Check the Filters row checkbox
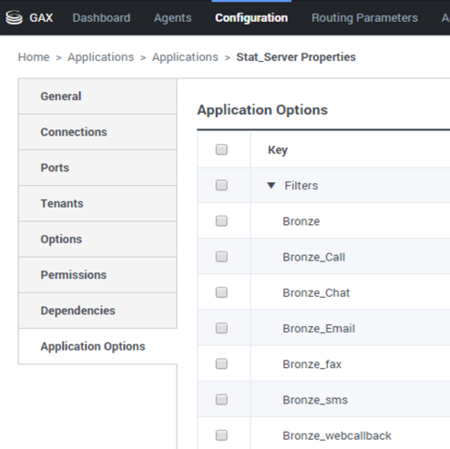Image resolution: width=450 pixels, height=449 pixels. (222, 185)
